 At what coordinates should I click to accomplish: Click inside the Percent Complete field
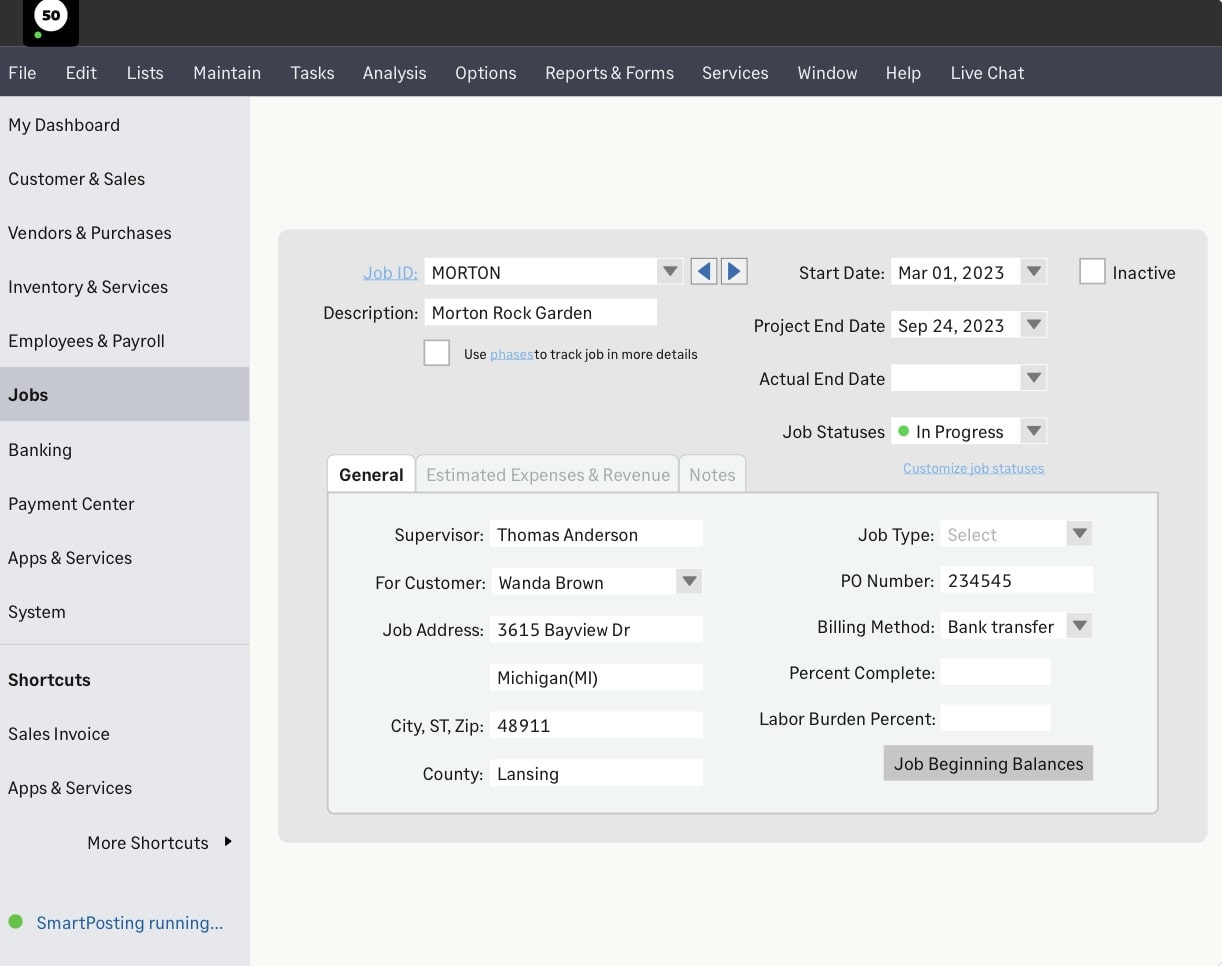click(995, 671)
